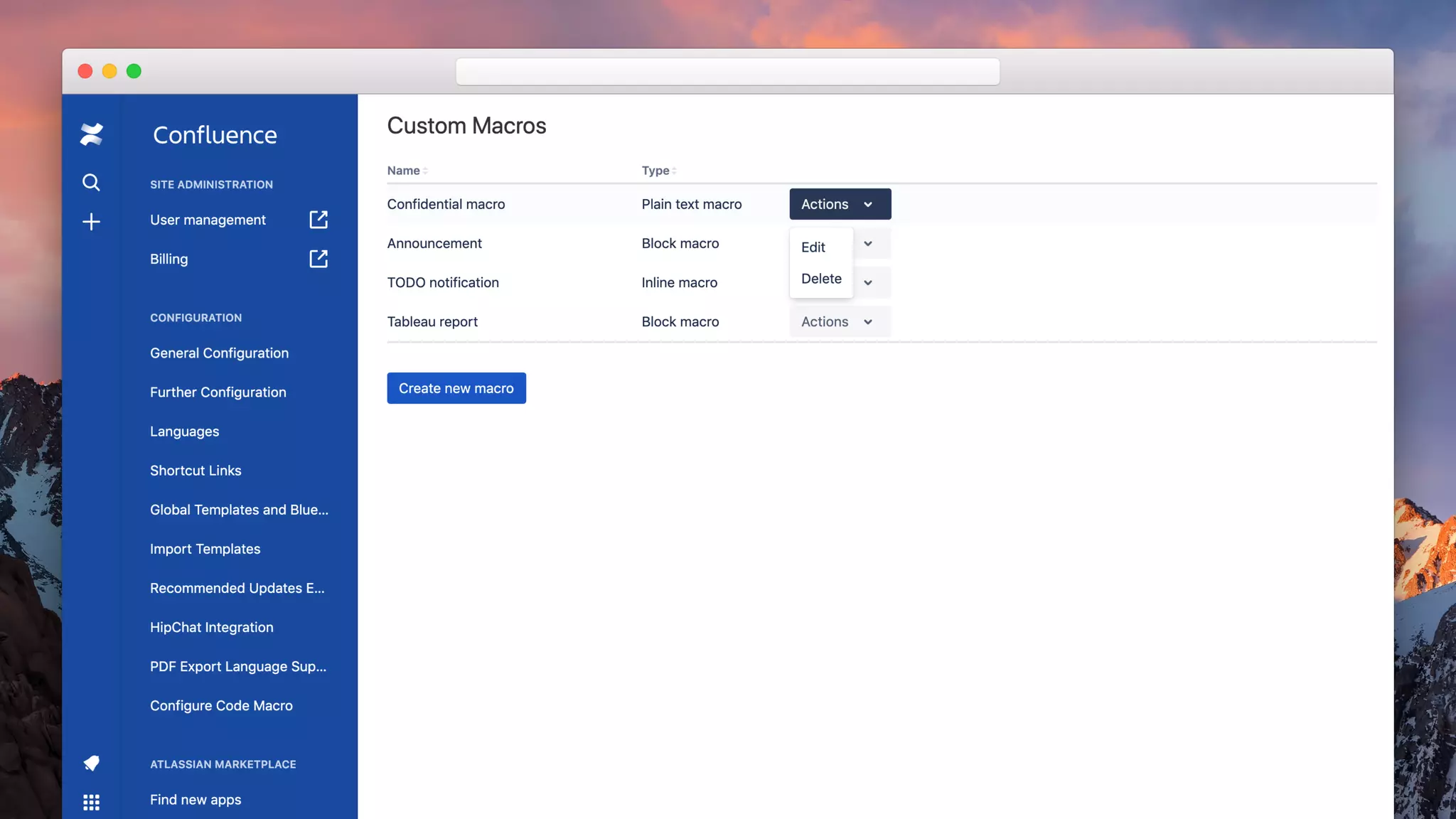Click chevron on Announcement row actions

coord(868,243)
